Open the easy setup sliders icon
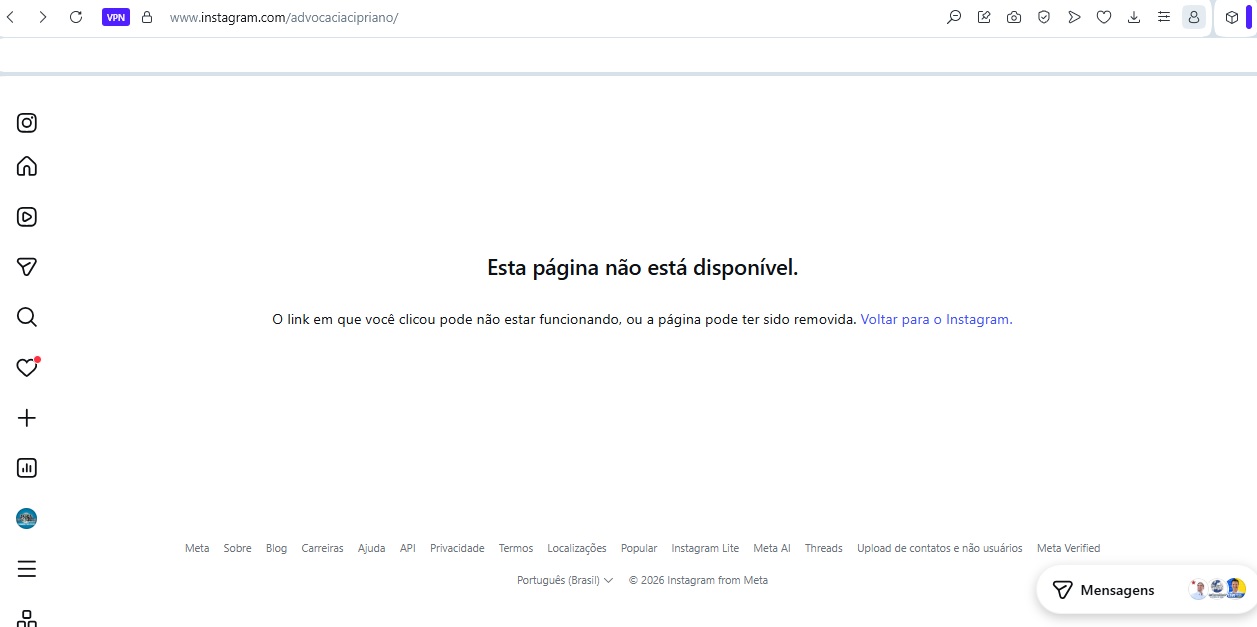The image size is (1257, 627). tap(1164, 17)
